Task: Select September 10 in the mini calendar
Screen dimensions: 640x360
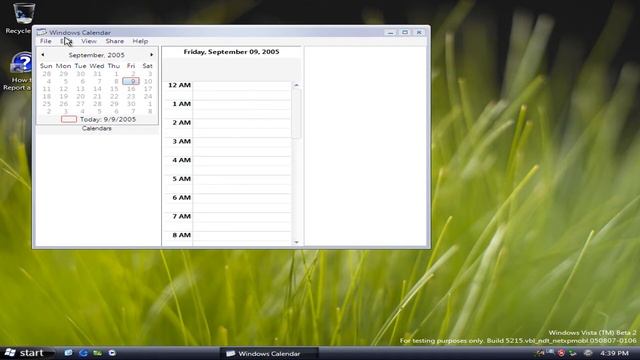Action: [x=148, y=81]
